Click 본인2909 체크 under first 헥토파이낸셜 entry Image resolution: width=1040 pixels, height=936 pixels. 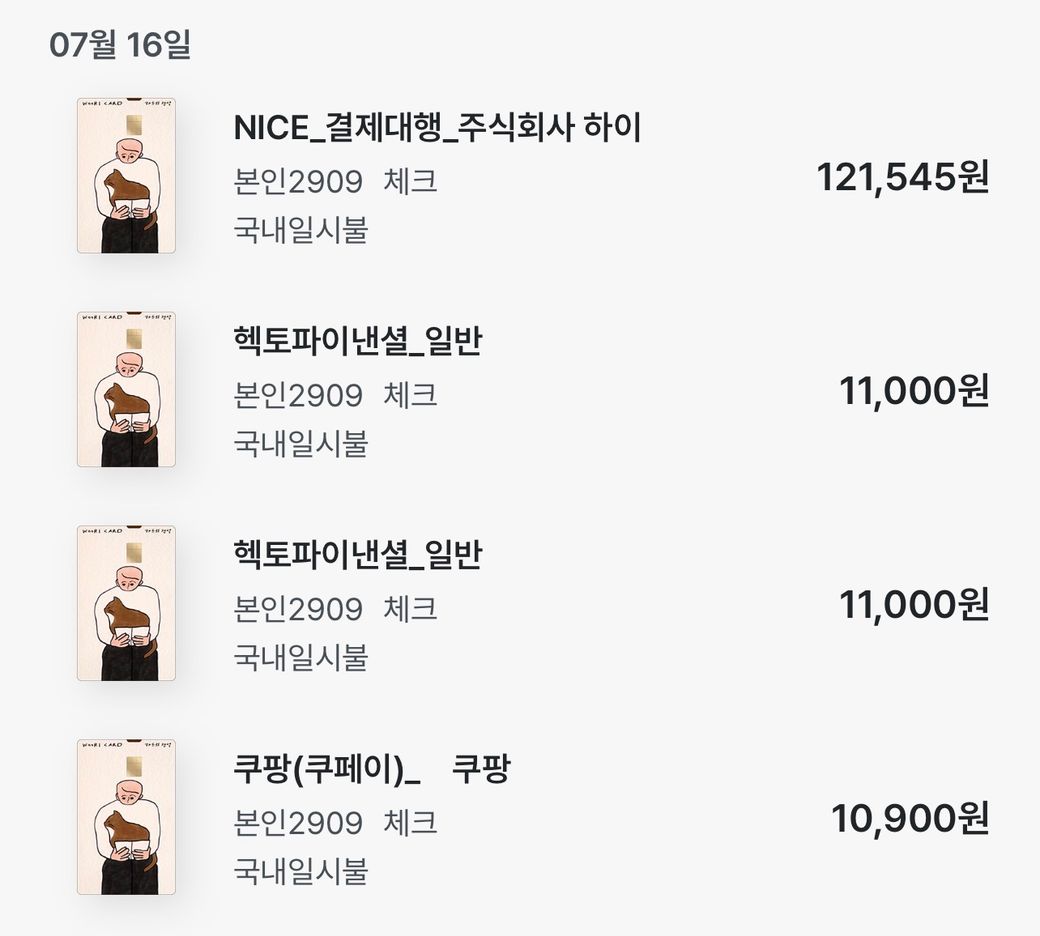click(336, 395)
